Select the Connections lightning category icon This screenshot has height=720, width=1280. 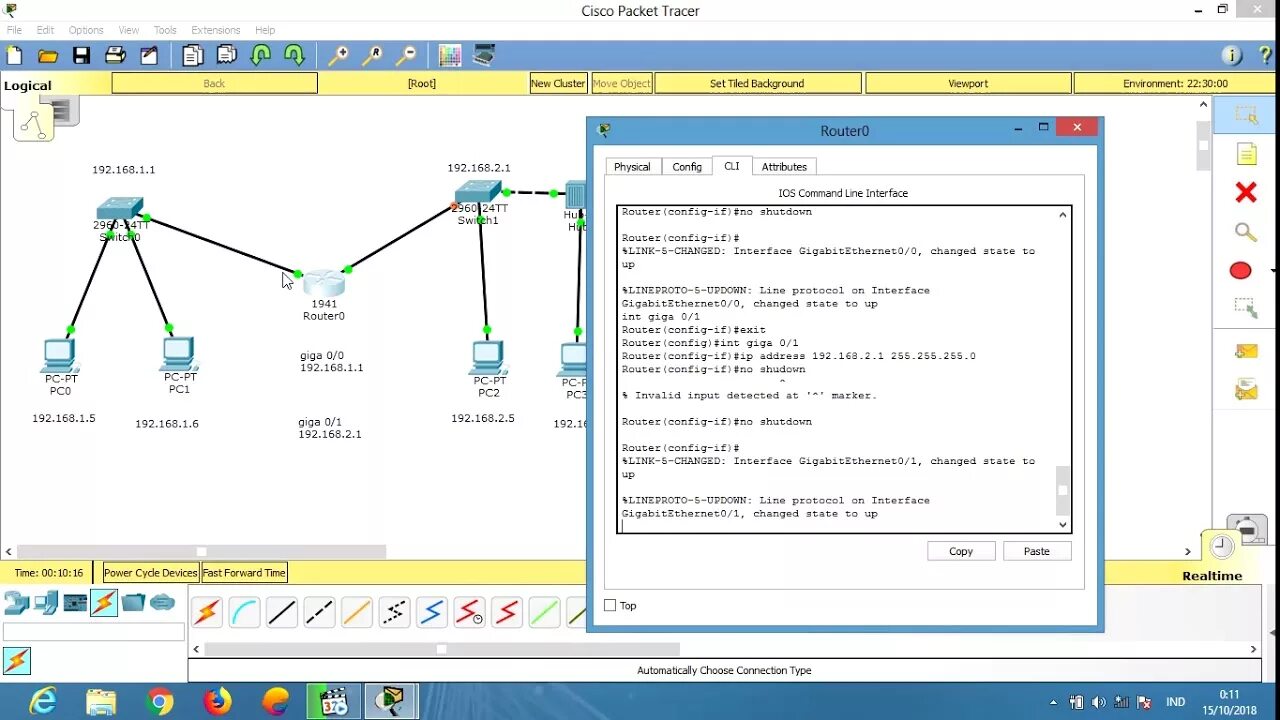click(104, 603)
